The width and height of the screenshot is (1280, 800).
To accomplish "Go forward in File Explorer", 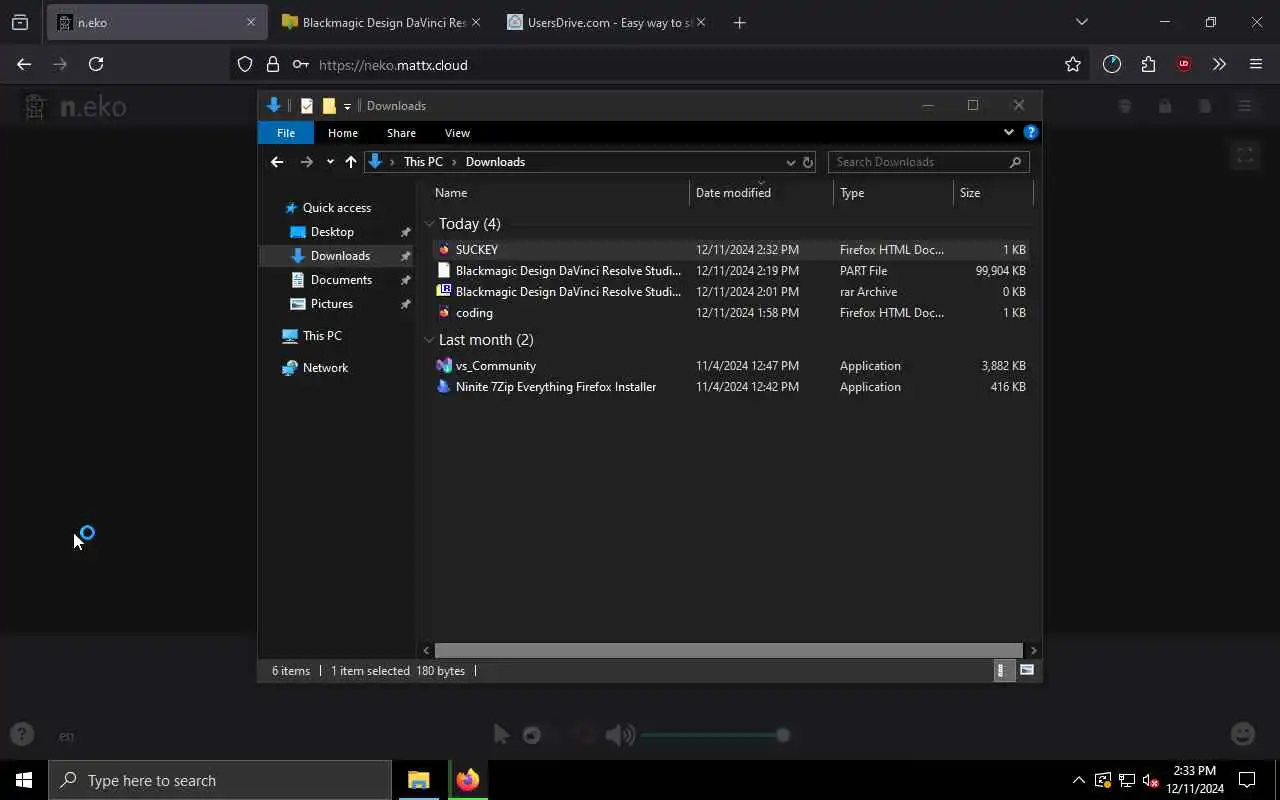I will pyautogui.click(x=307, y=162).
